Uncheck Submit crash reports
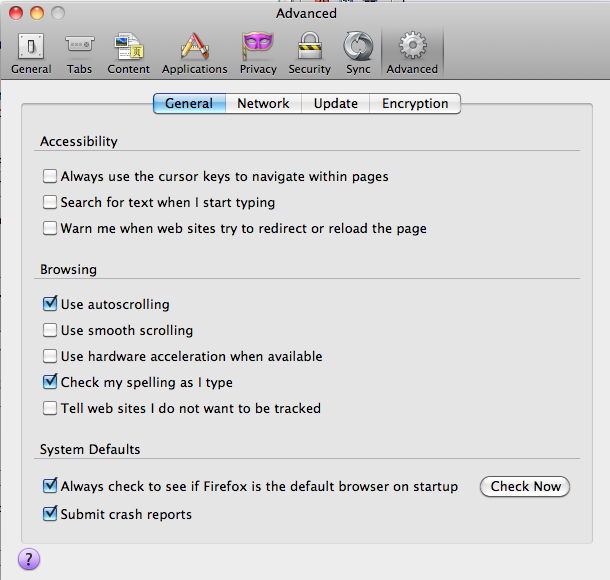This screenshot has width=610, height=580. tap(50, 514)
